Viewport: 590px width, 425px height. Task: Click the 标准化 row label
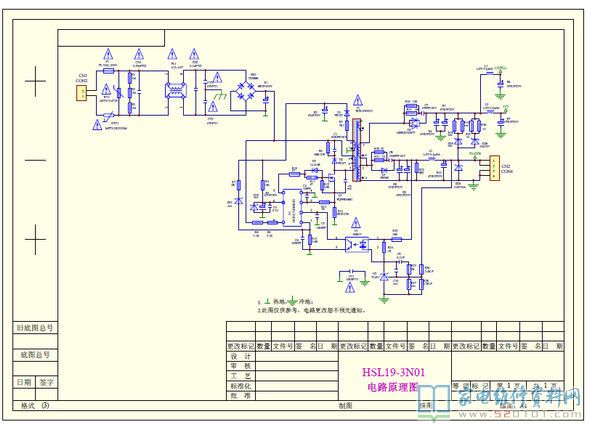point(241,386)
